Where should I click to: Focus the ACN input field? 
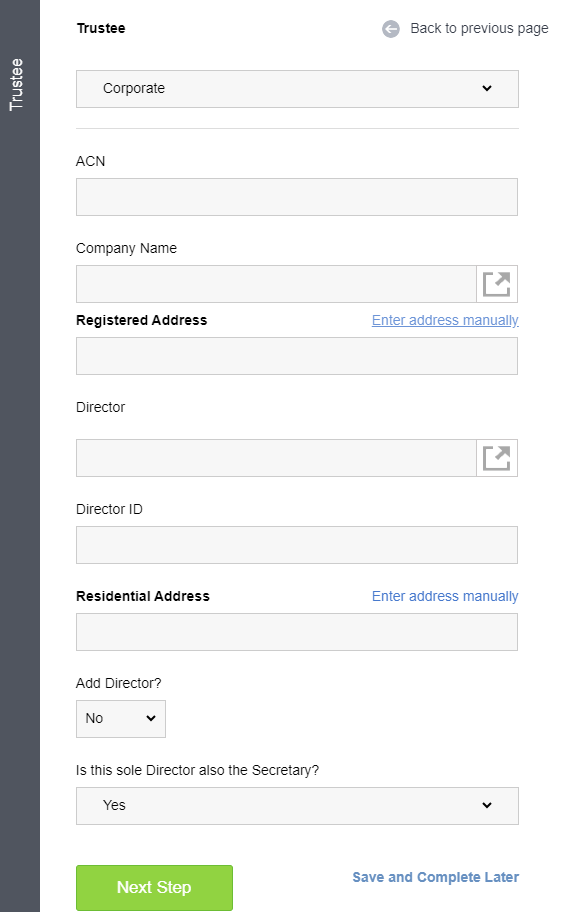(x=297, y=197)
